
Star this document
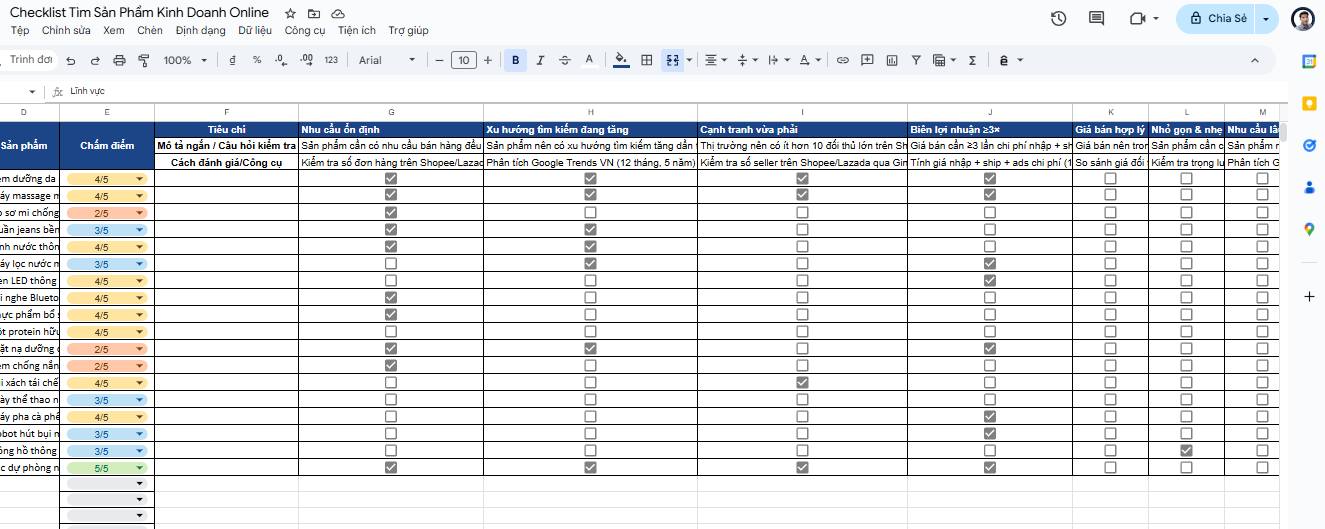[290, 14]
